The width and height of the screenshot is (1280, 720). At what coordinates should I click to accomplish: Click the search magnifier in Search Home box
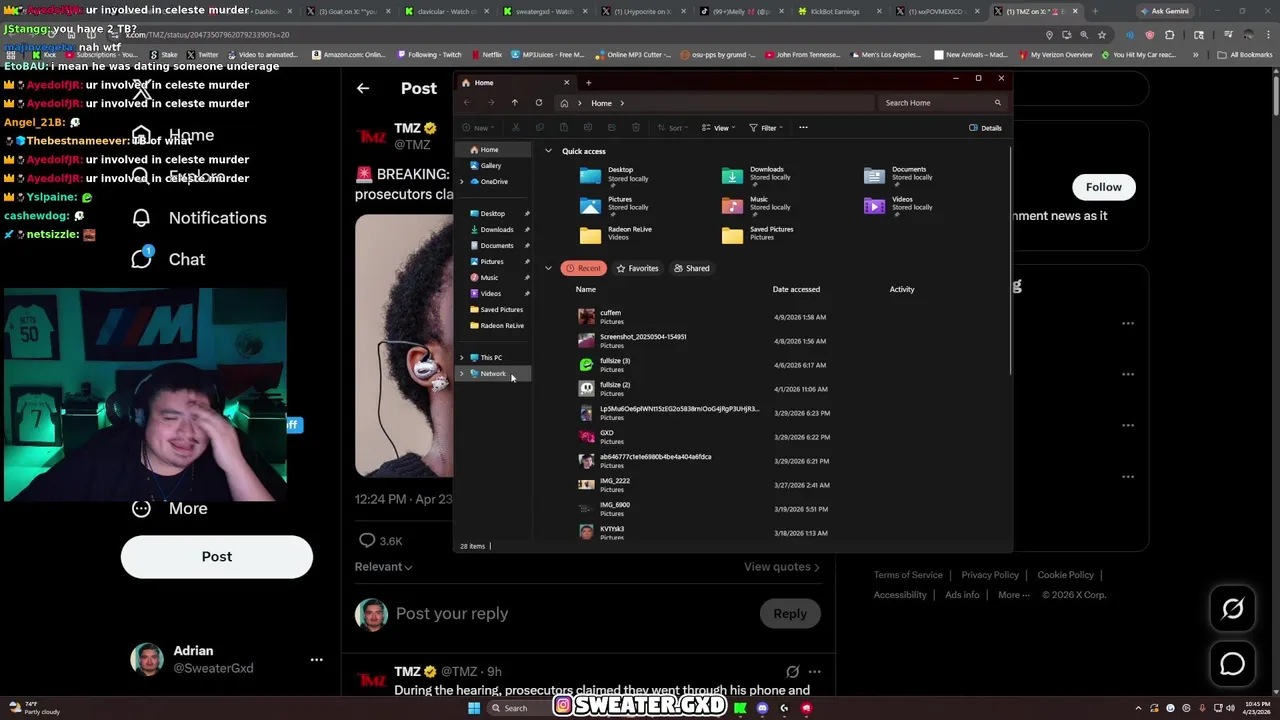point(997,103)
